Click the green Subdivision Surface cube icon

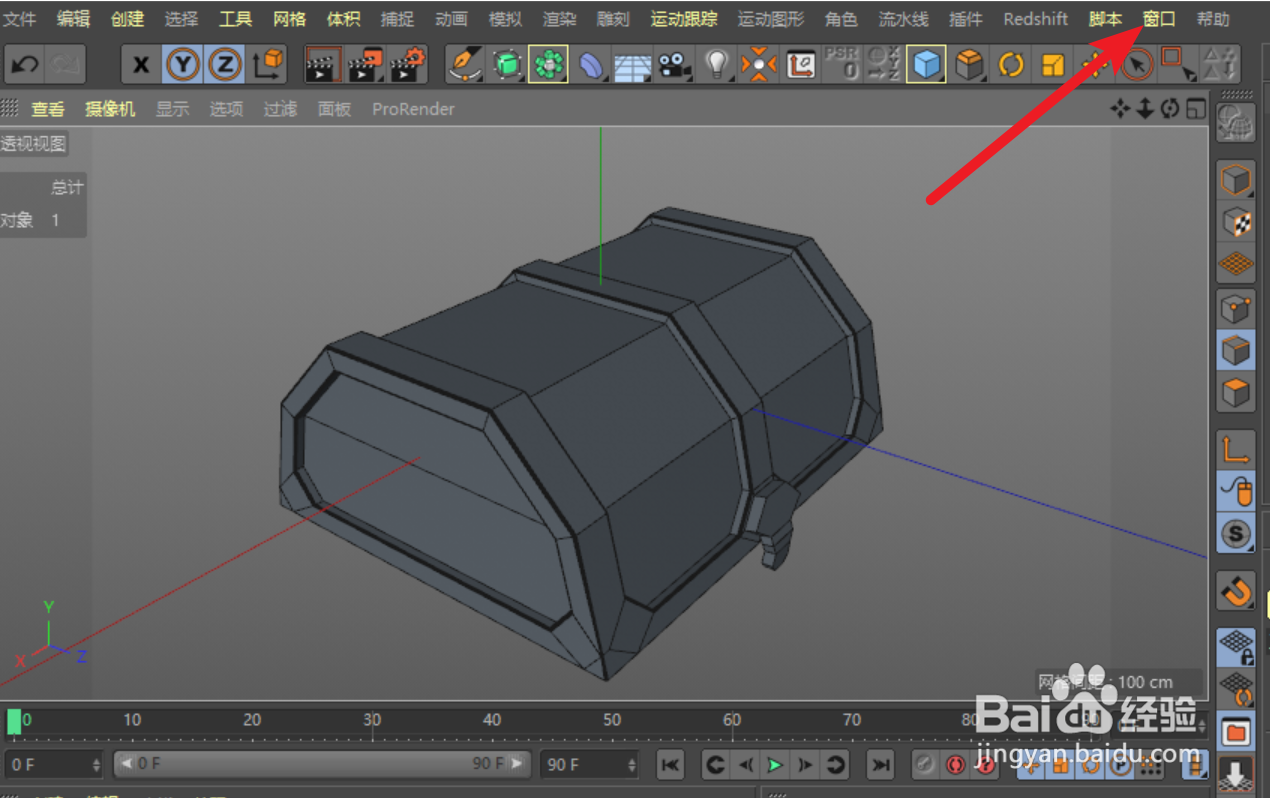click(x=508, y=65)
